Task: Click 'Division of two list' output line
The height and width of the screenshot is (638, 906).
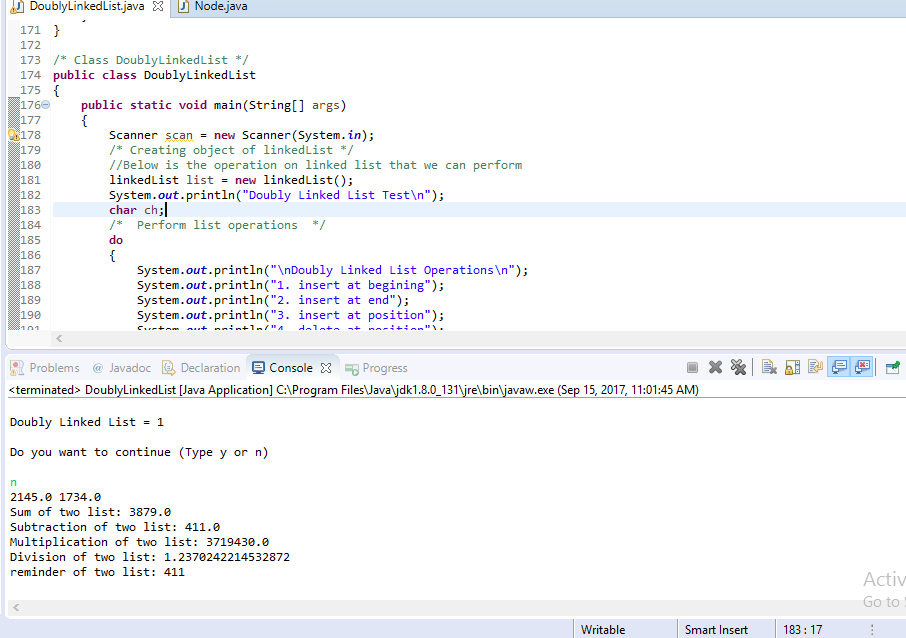Action: (x=150, y=557)
